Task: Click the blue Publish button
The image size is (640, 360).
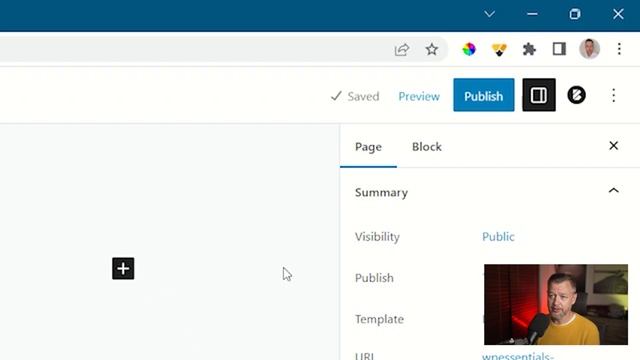Action: click(x=484, y=95)
